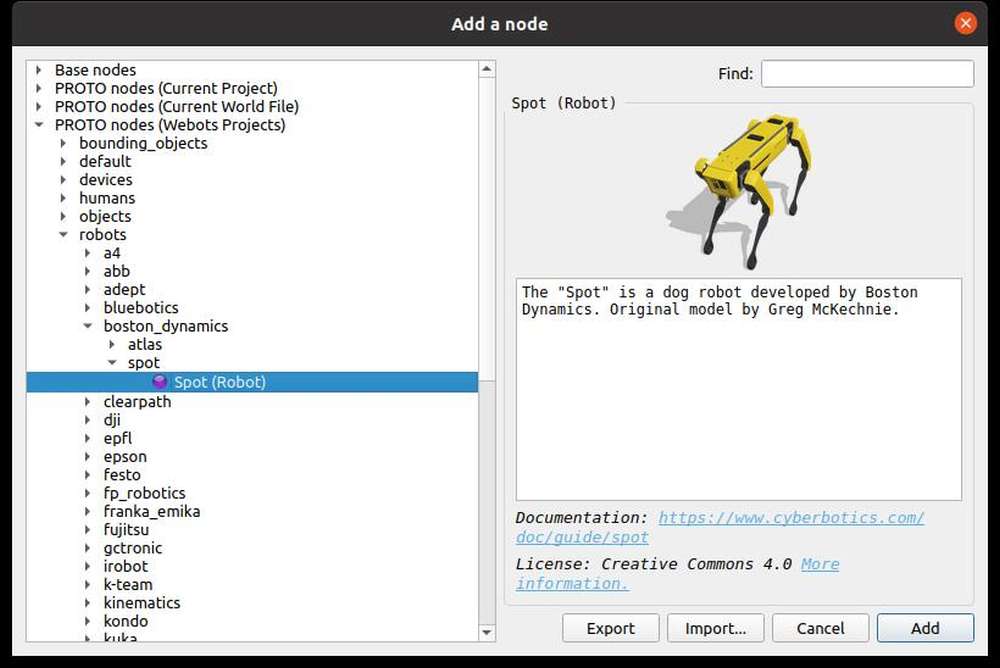
Task: Expand the objects folder arrow
Action: (63, 216)
